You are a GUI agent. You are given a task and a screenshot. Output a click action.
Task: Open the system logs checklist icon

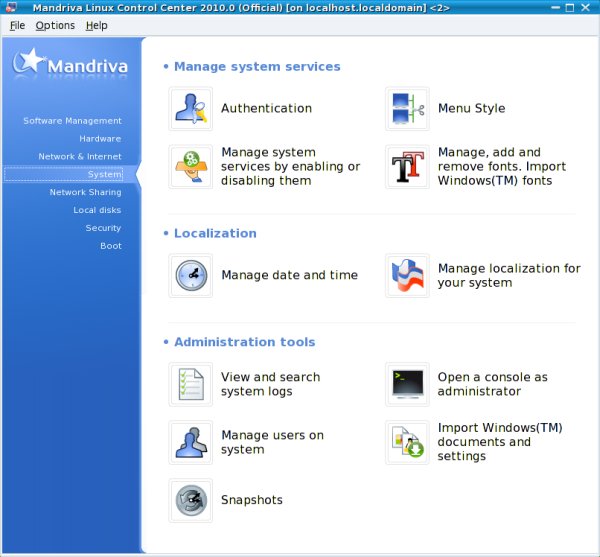pos(191,384)
